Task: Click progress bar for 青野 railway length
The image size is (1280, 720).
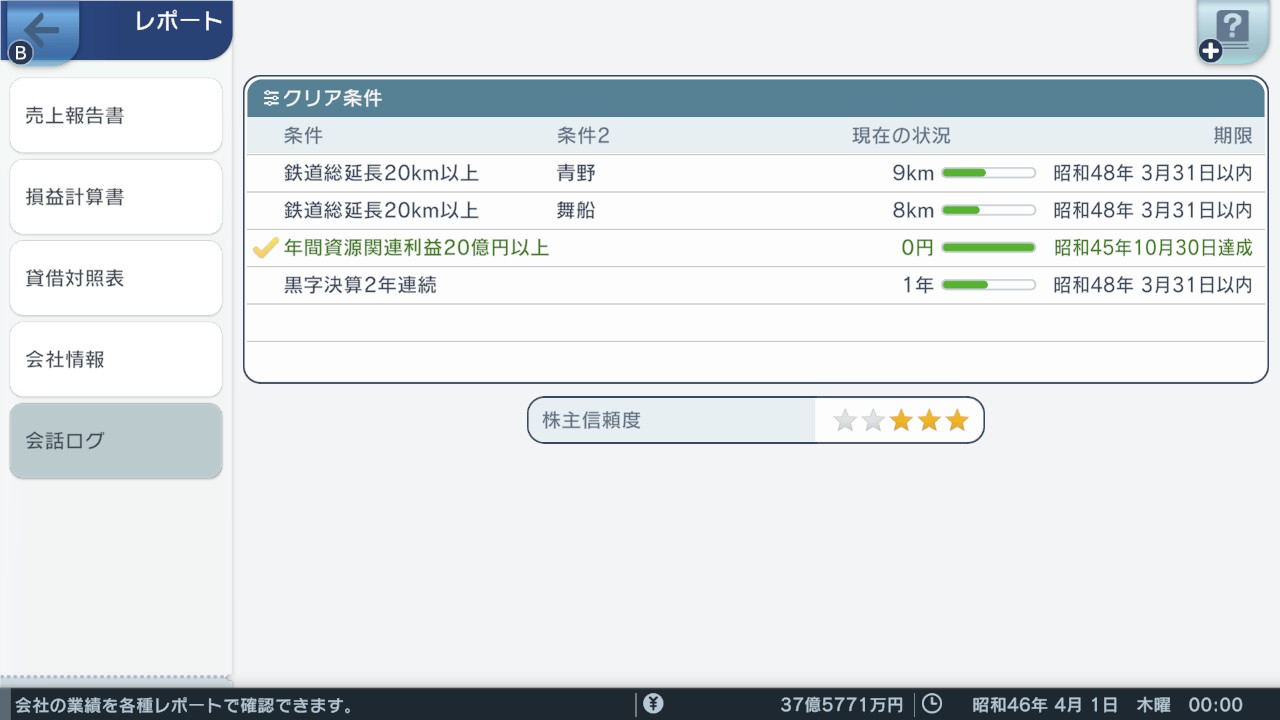Action: click(989, 173)
